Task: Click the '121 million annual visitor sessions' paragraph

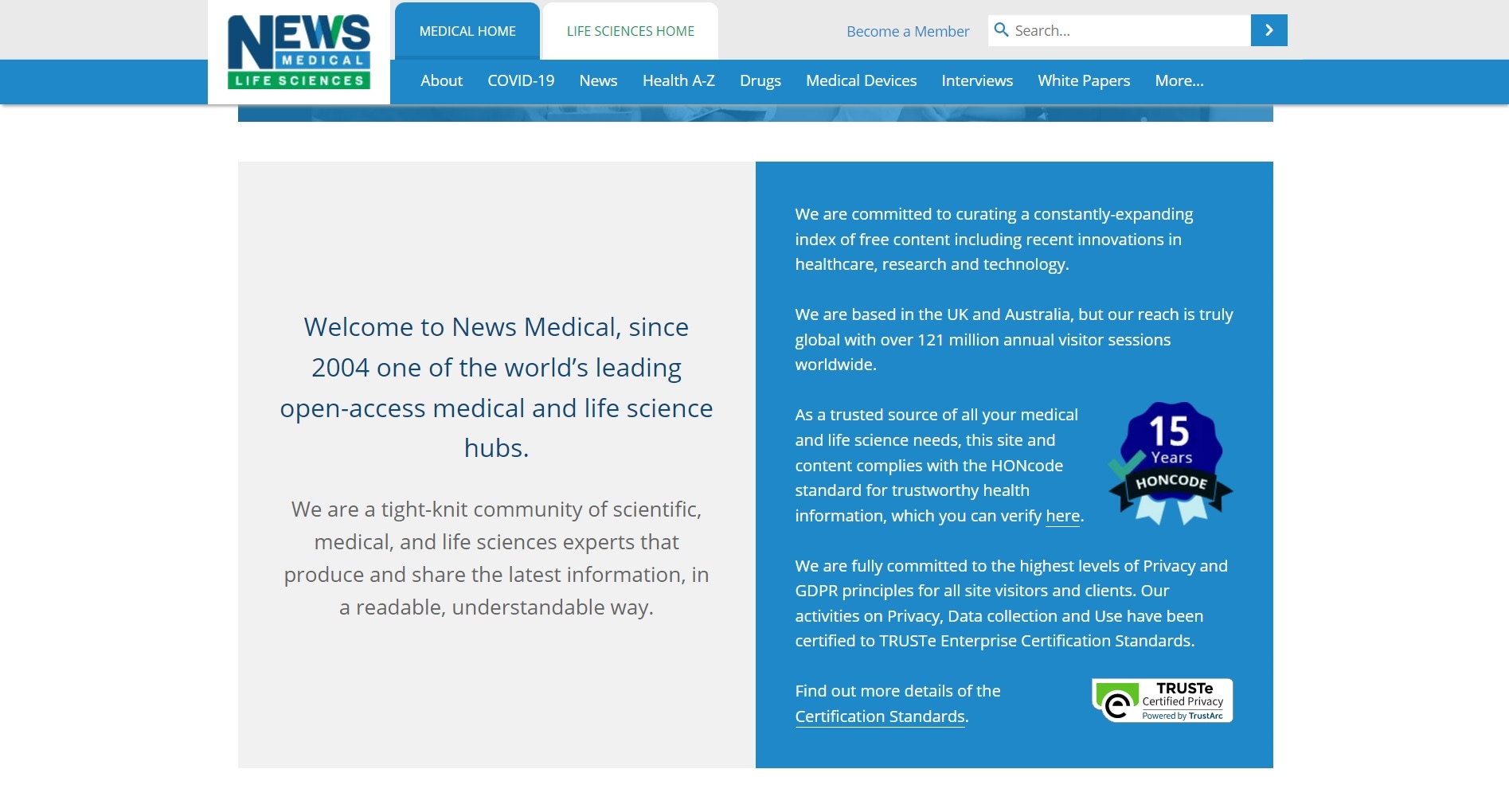Action: pos(1014,339)
